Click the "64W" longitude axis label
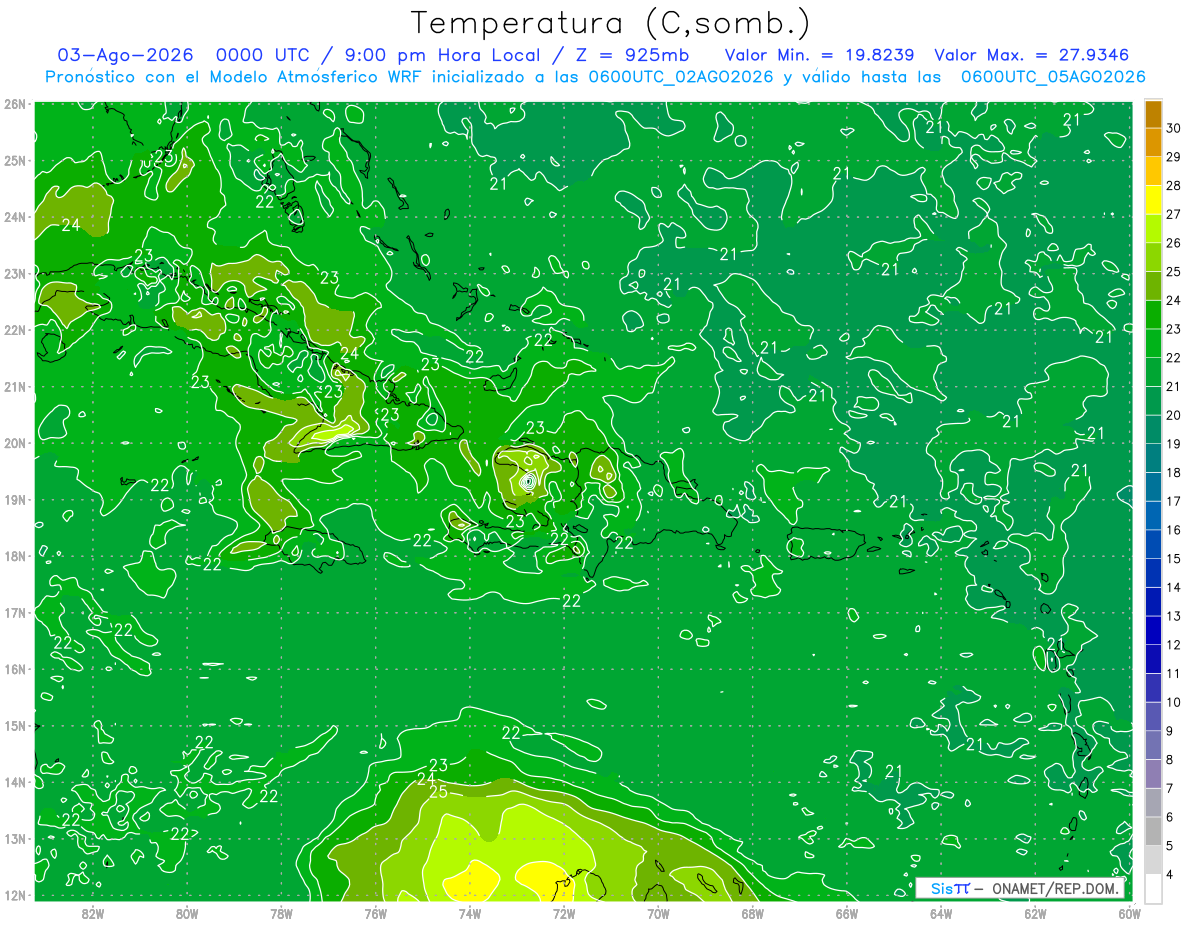The image size is (1200, 927). [x=941, y=912]
